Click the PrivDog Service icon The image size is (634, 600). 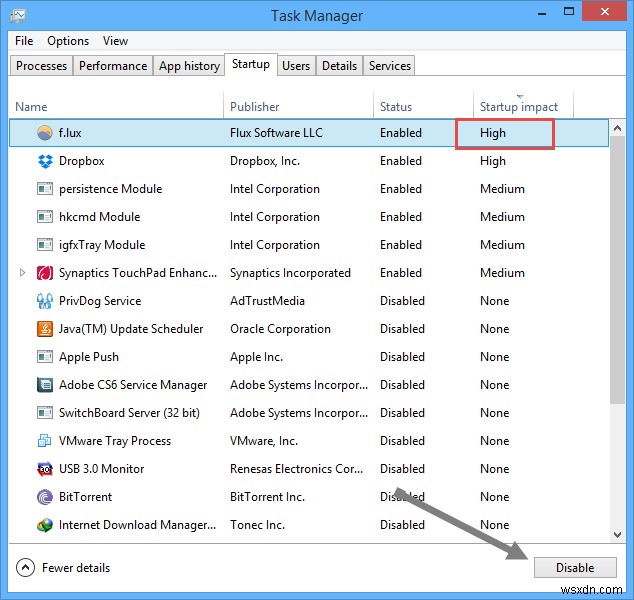click(44, 301)
